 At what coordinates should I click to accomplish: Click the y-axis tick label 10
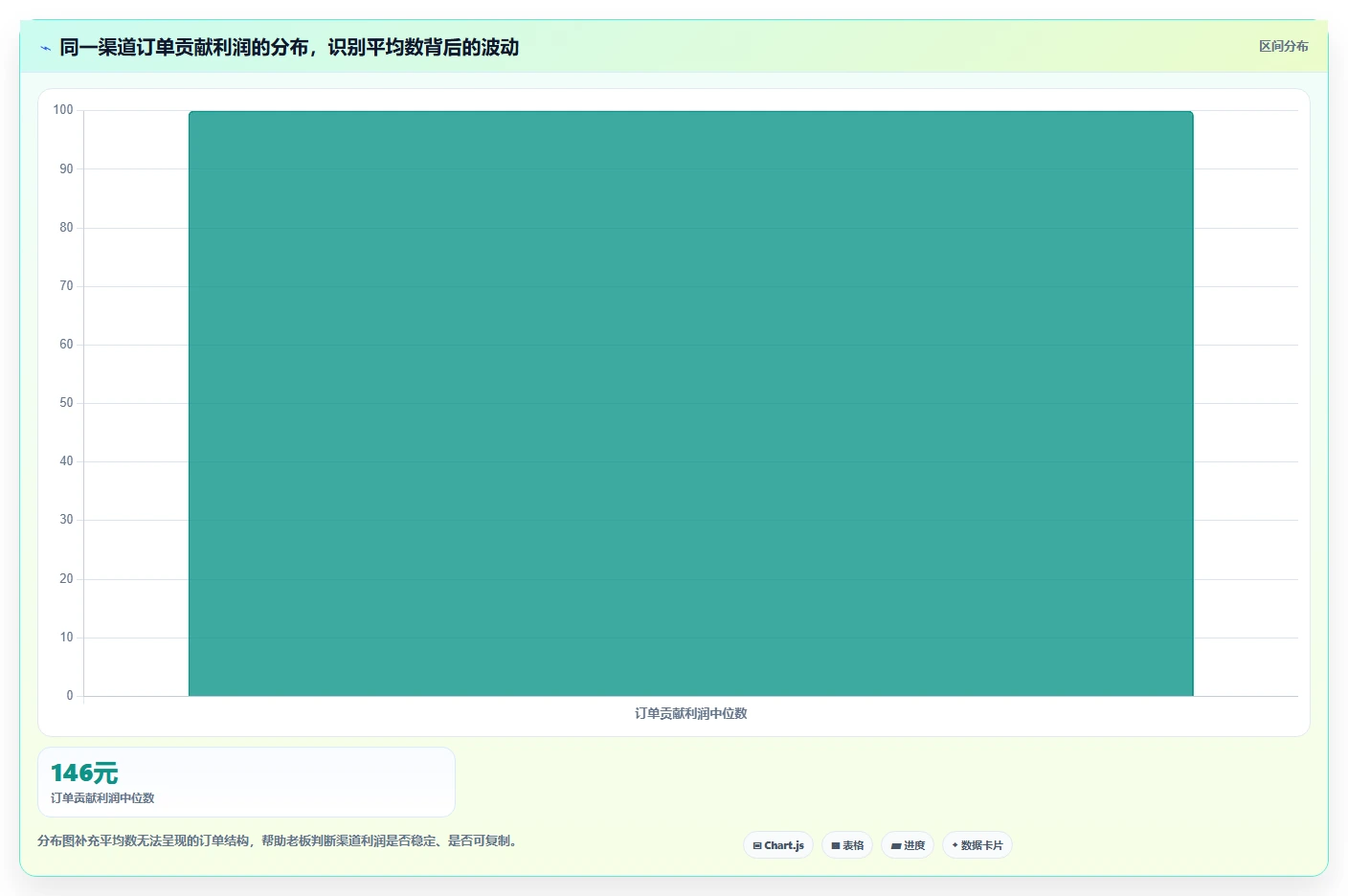tap(66, 637)
